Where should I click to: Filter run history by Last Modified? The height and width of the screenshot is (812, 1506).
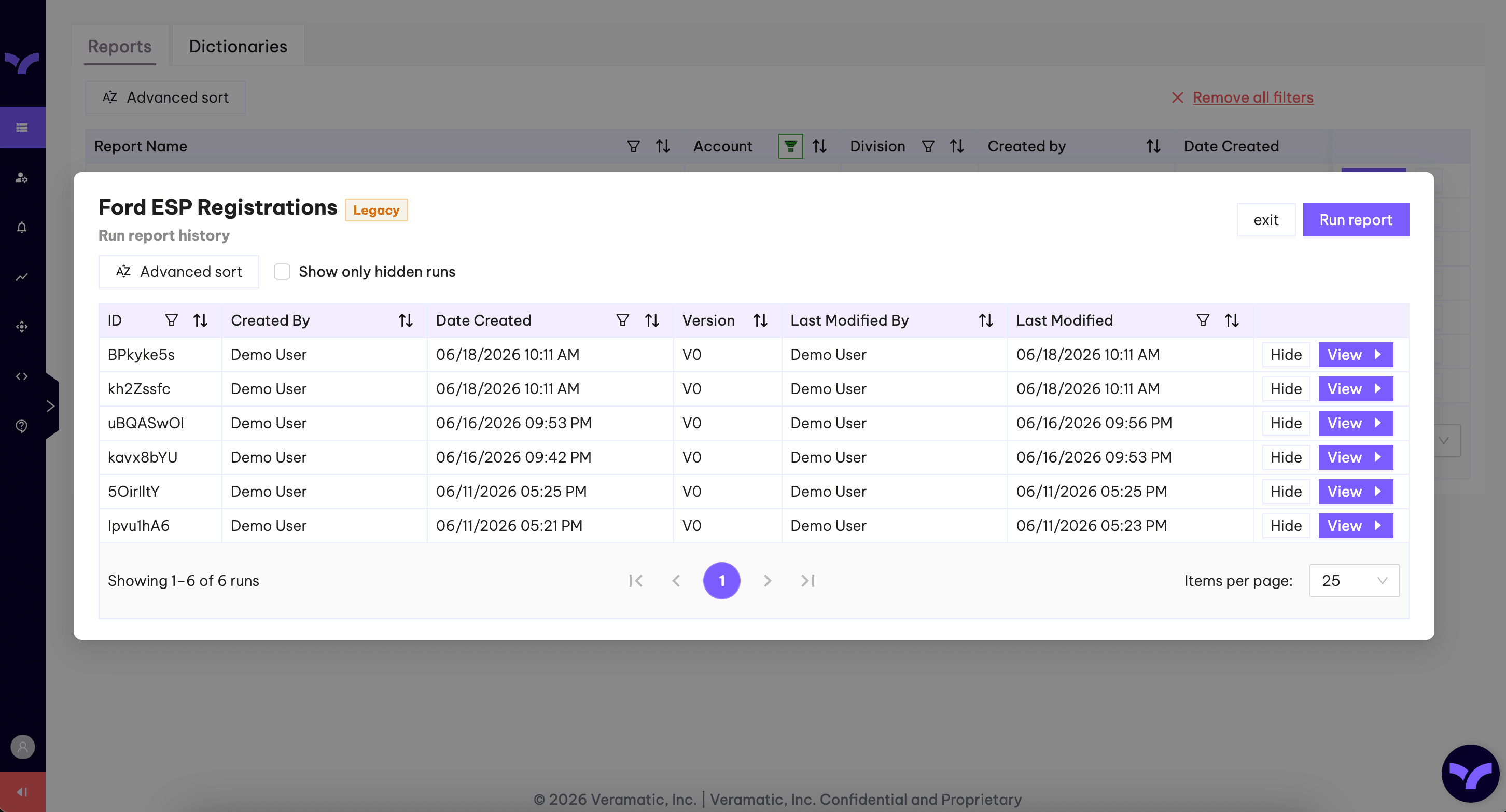pyautogui.click(x=1203, y=320)
